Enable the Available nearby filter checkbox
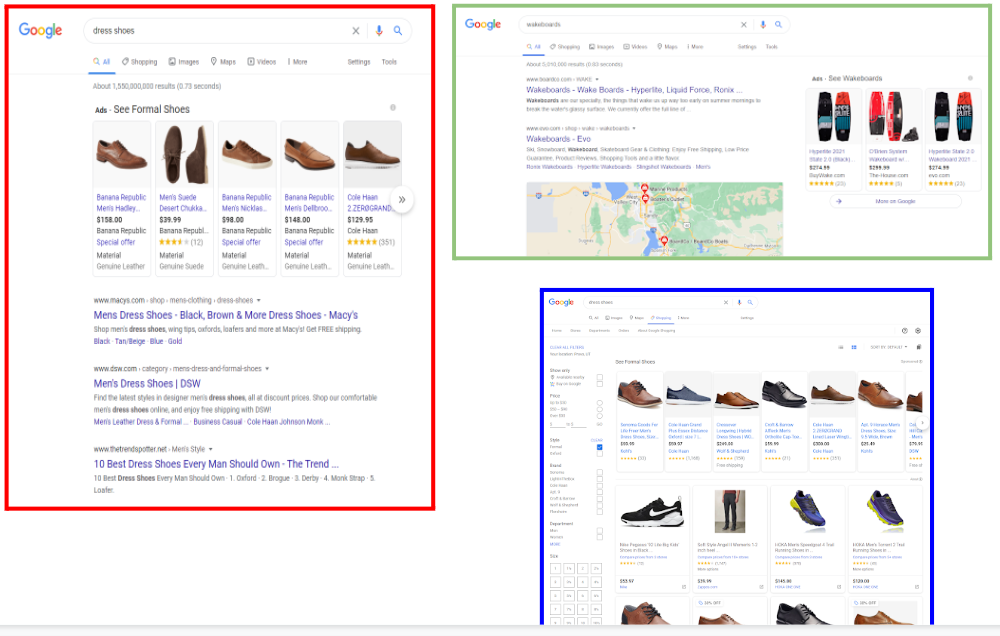Image resolution: width=1000 pixels, height=636 pixels. 599,377
